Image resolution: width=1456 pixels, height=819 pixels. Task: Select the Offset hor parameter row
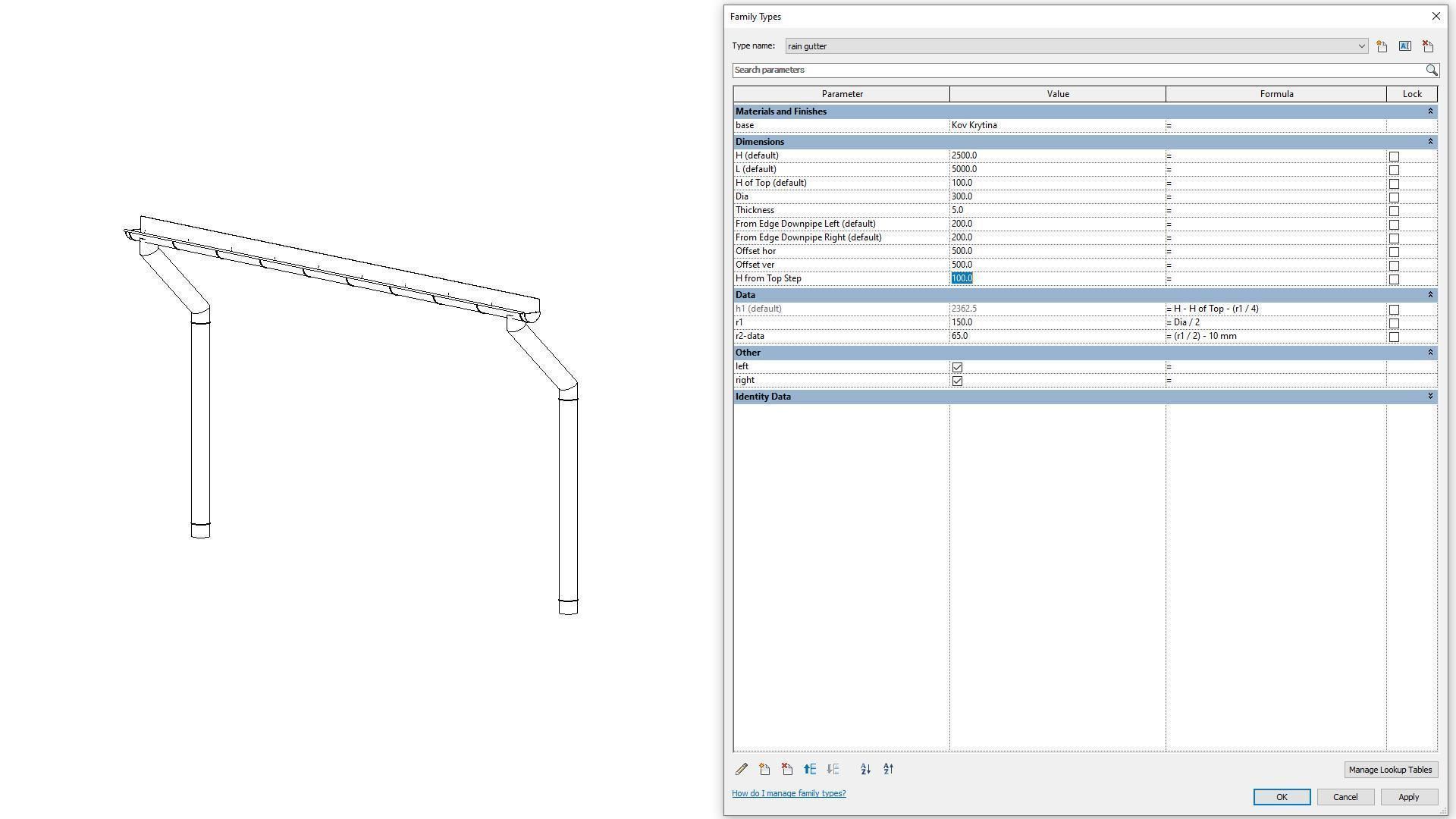[x=841, y=252]
